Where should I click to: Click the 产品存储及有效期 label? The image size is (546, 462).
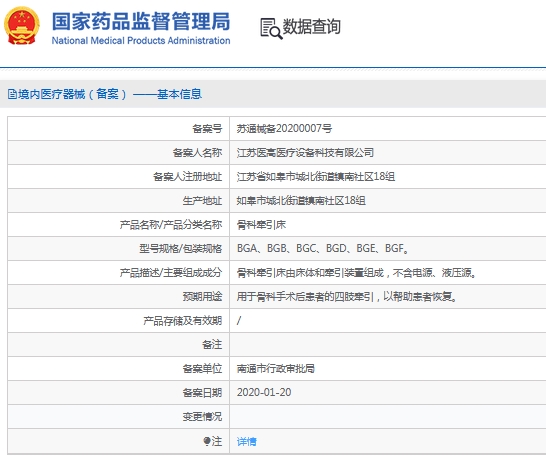click(x=182, y=321)
